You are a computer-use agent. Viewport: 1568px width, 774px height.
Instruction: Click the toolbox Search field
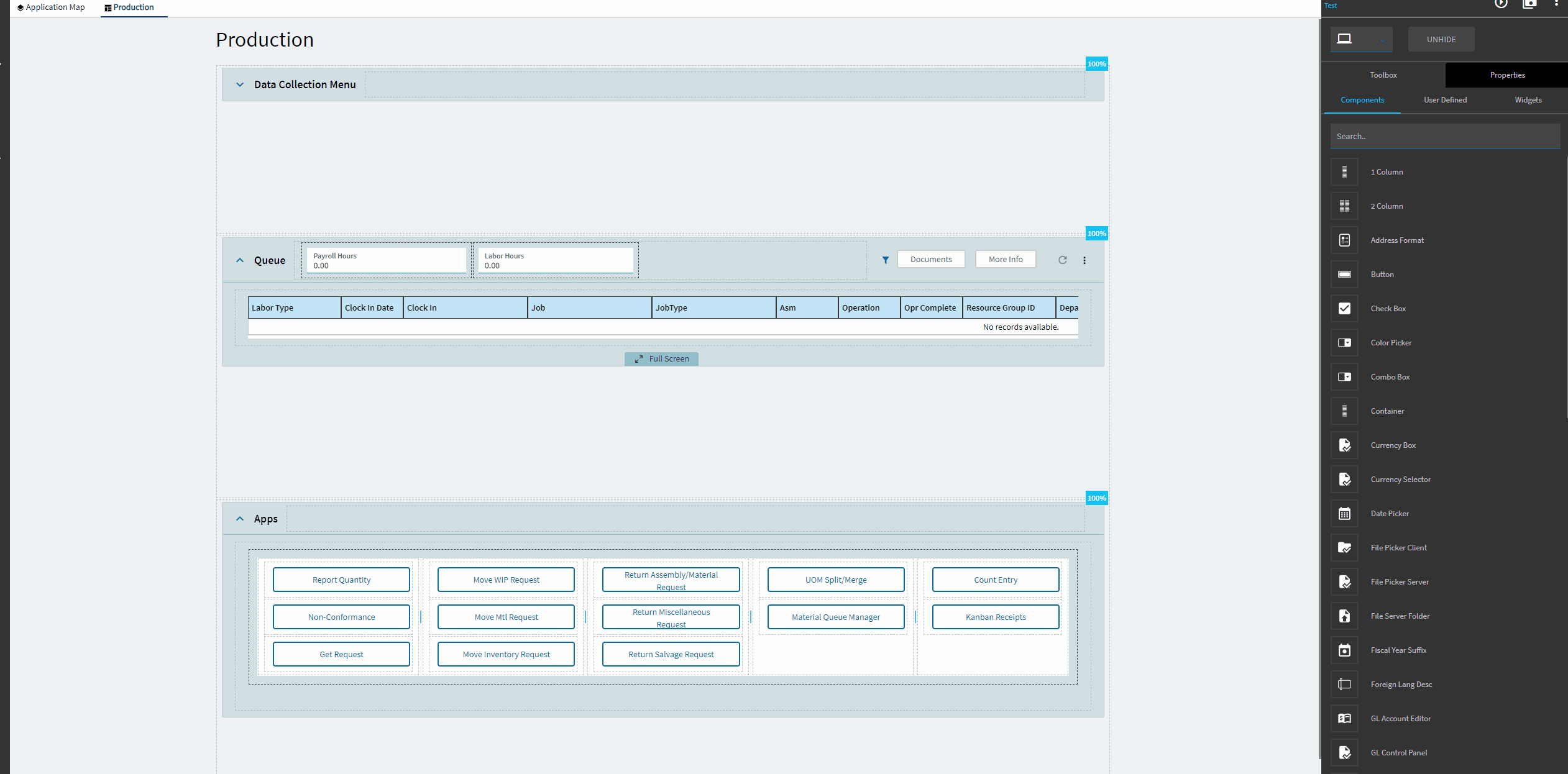(1444, 136)
